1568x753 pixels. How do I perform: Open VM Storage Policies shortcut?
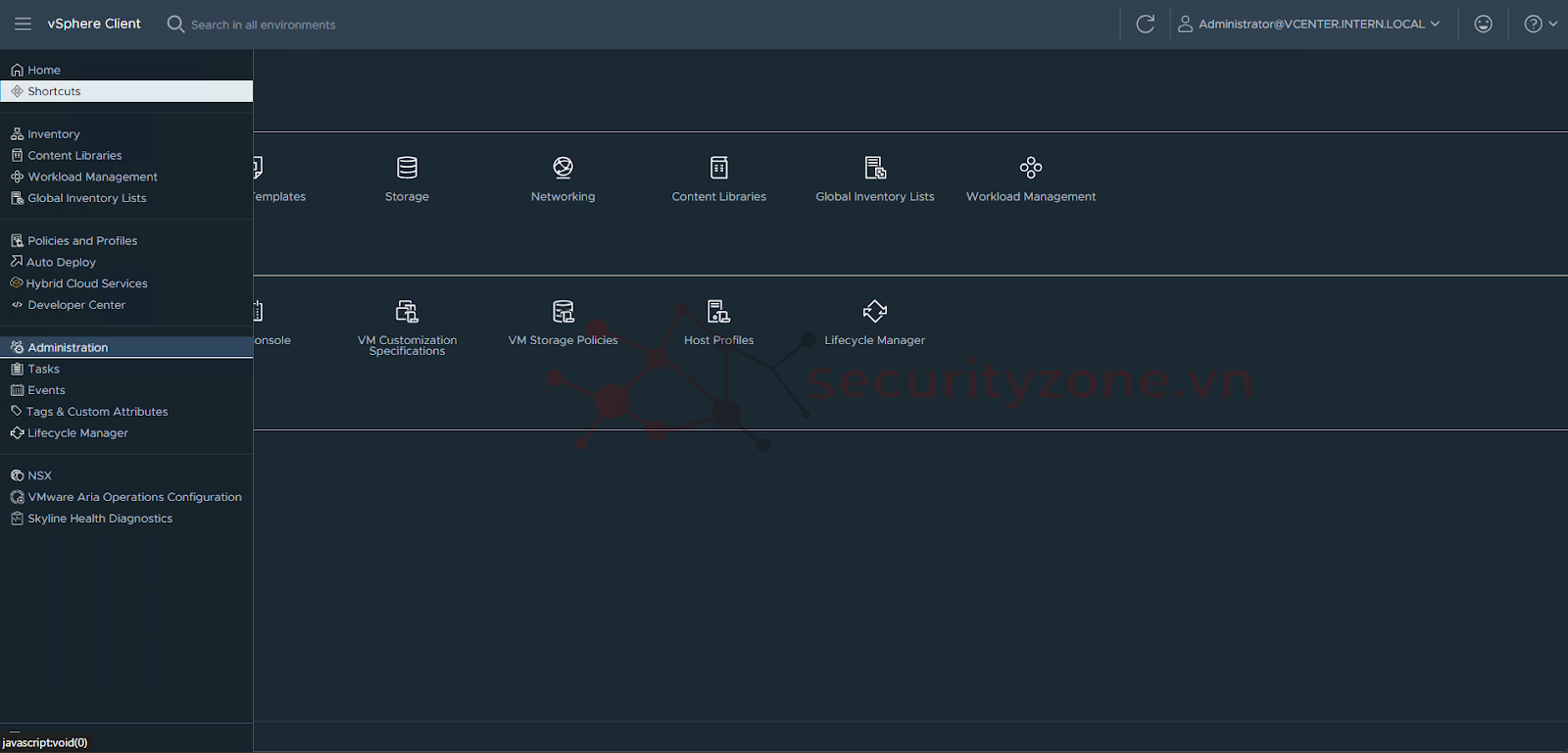coord(563,313)
